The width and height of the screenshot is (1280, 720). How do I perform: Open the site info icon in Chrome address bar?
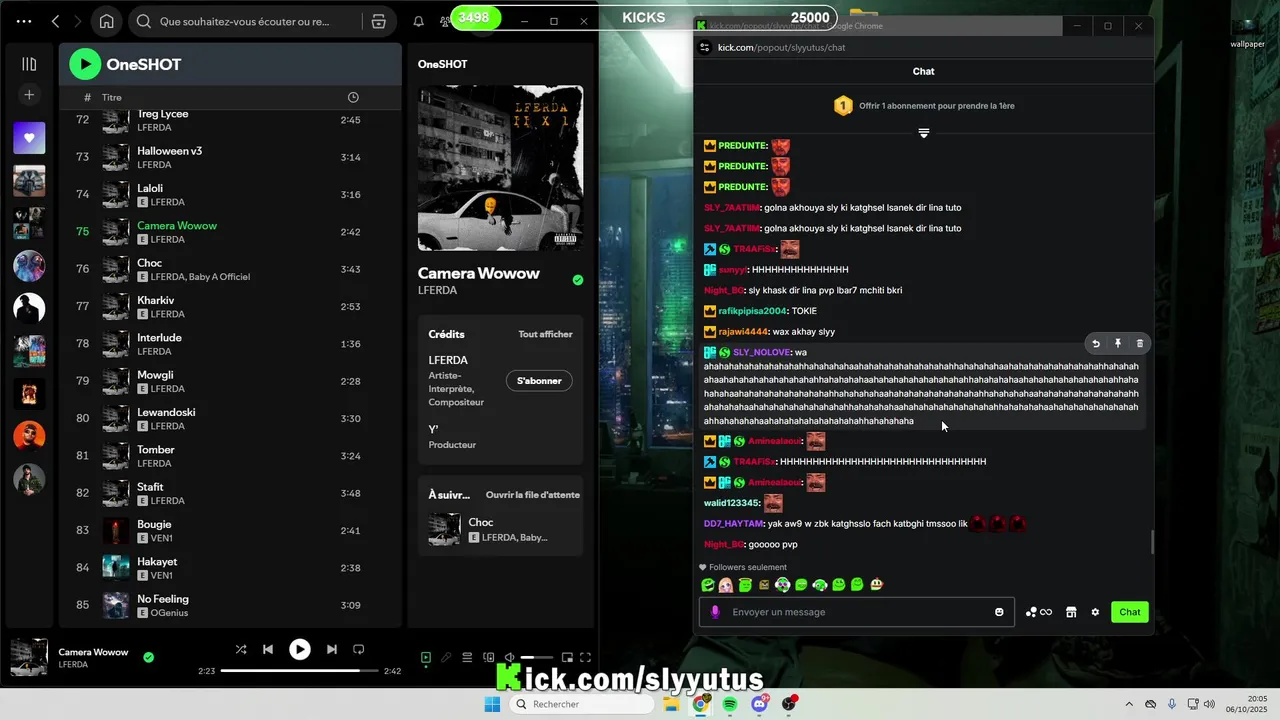click(705, 47)
